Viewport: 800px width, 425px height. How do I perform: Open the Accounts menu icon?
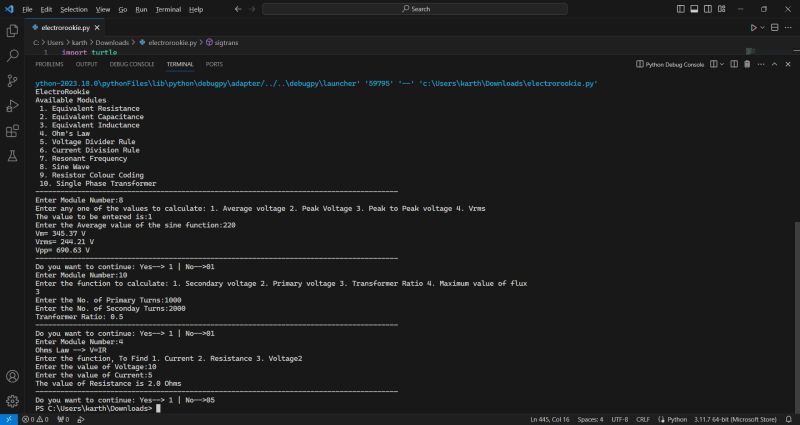(x=12, y=377)
